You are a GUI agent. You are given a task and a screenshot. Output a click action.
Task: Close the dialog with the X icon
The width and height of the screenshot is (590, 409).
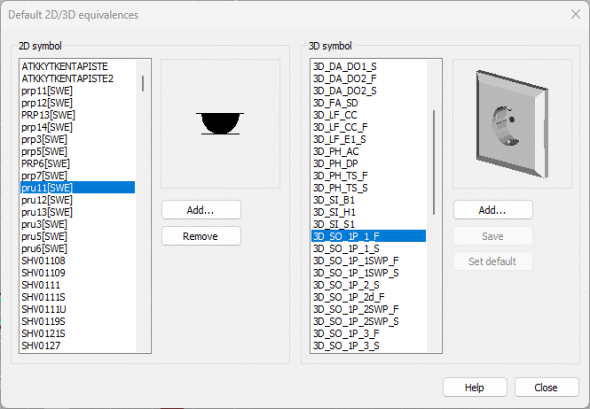[x=575, y=14]
